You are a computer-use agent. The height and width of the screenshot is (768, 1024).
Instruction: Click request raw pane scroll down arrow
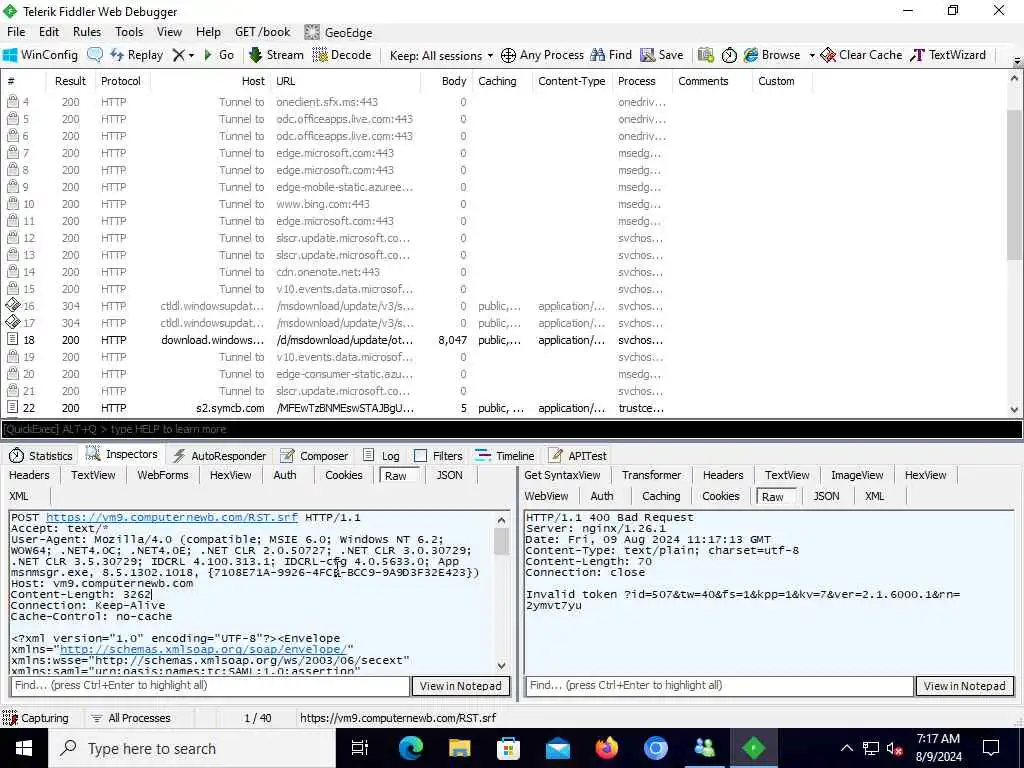(x=502, y=666)
